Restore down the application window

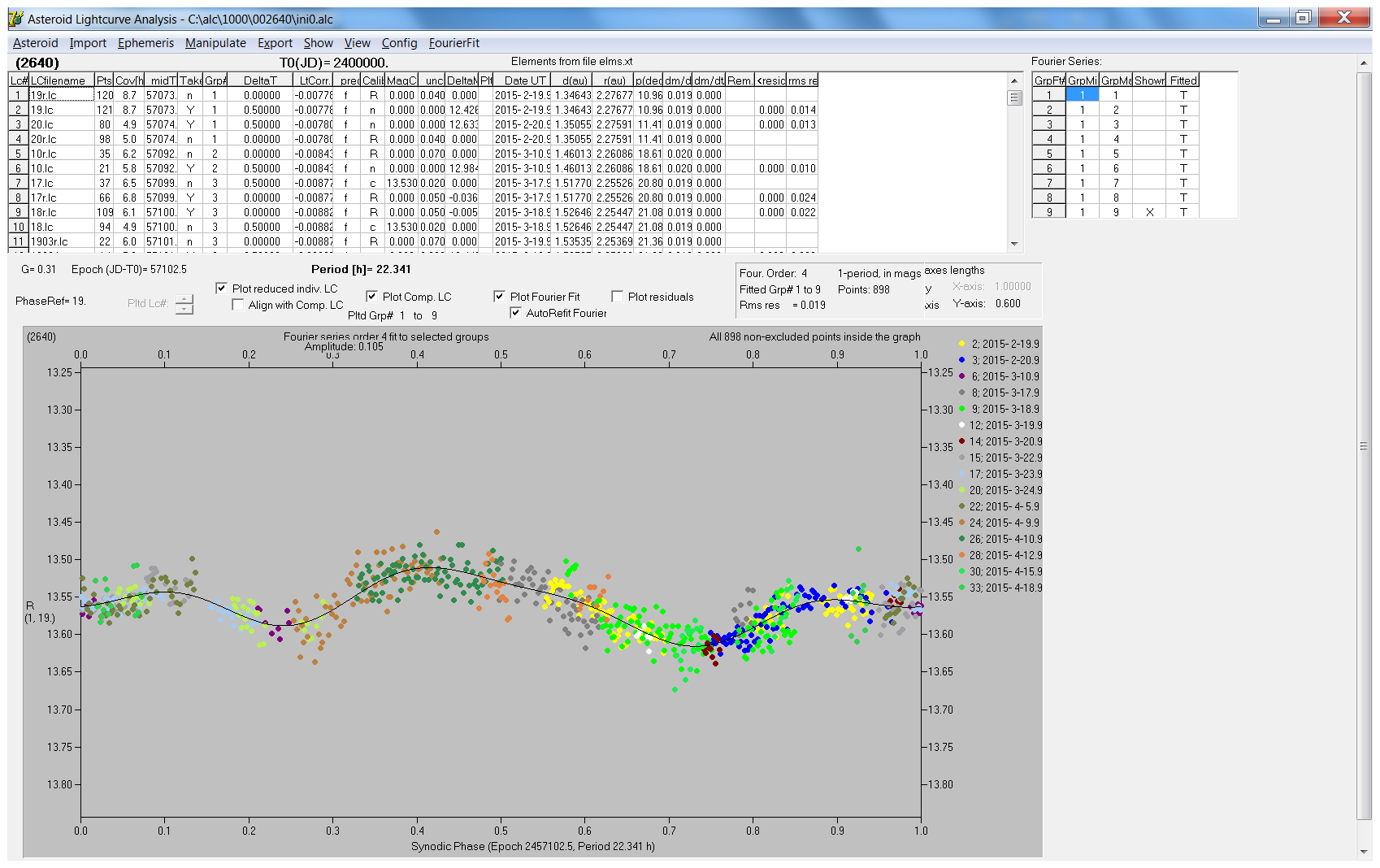(1303, 18)
